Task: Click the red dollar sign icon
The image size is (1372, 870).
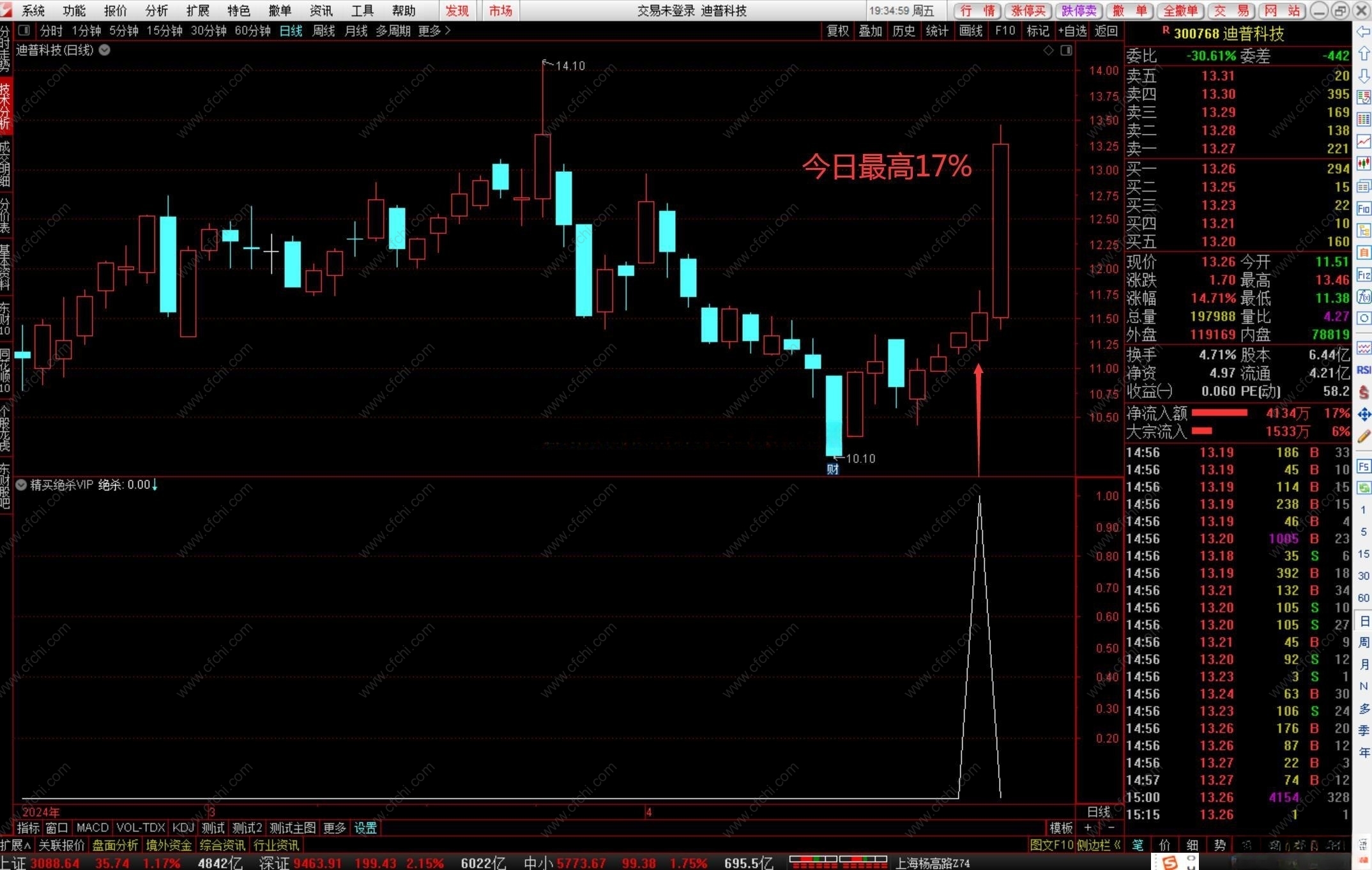Action: (1364, 392)
